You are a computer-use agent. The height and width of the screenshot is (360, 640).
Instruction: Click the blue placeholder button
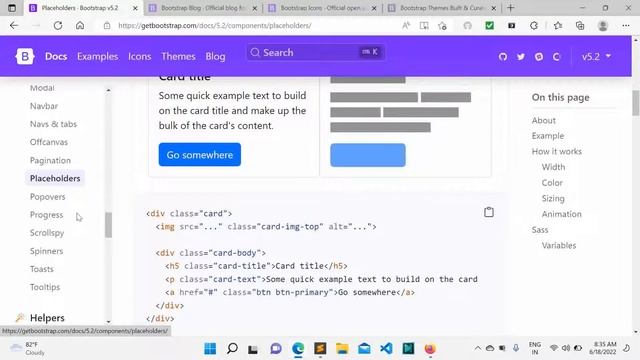[368, 155]
